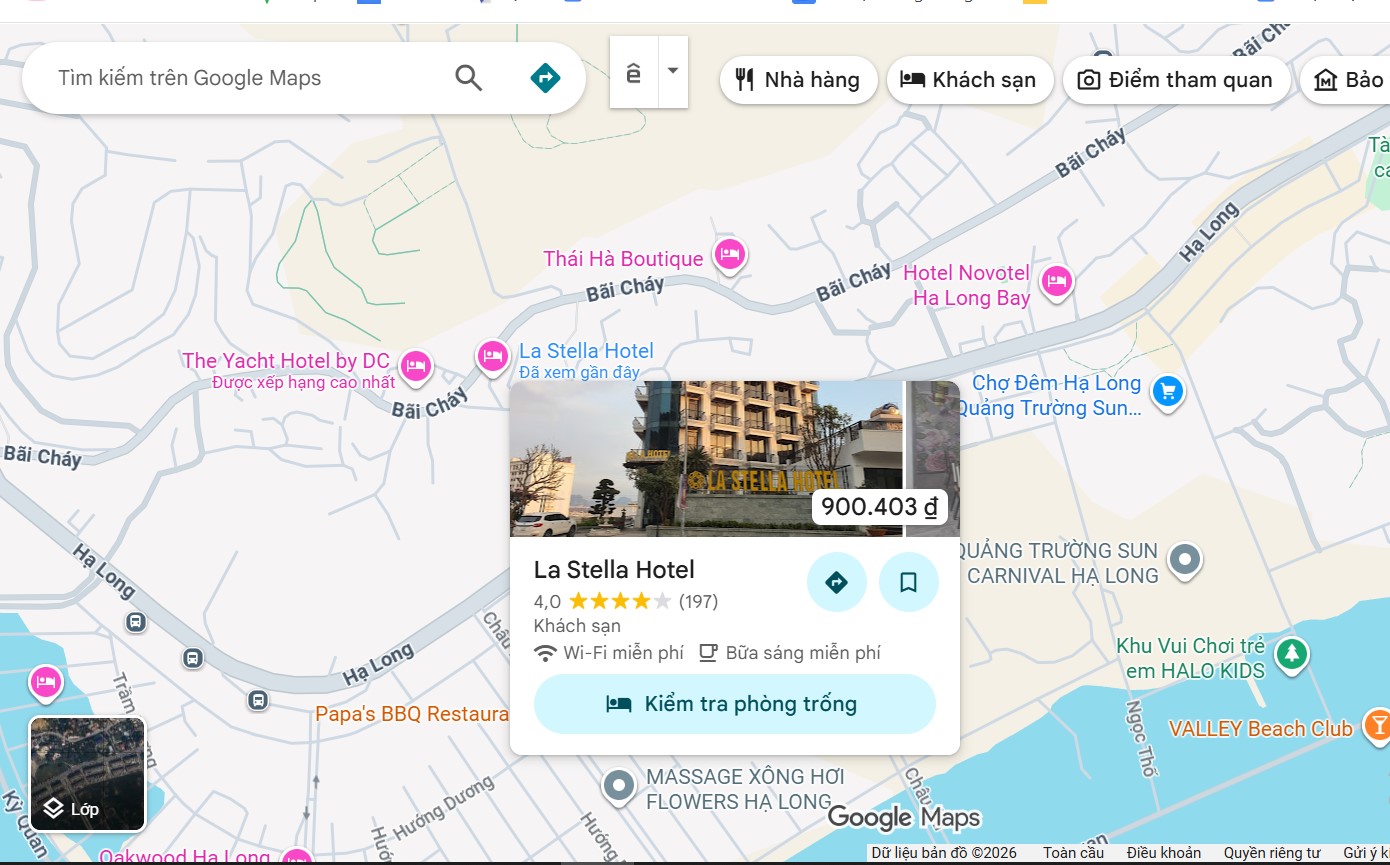The width and height of the screenshot is (1390, 865).
Task: Click the MASSAGE XÔNG HƠI FLOWERS HẠ LONG label
Action: pyautogui.click(x=745, y=789)
